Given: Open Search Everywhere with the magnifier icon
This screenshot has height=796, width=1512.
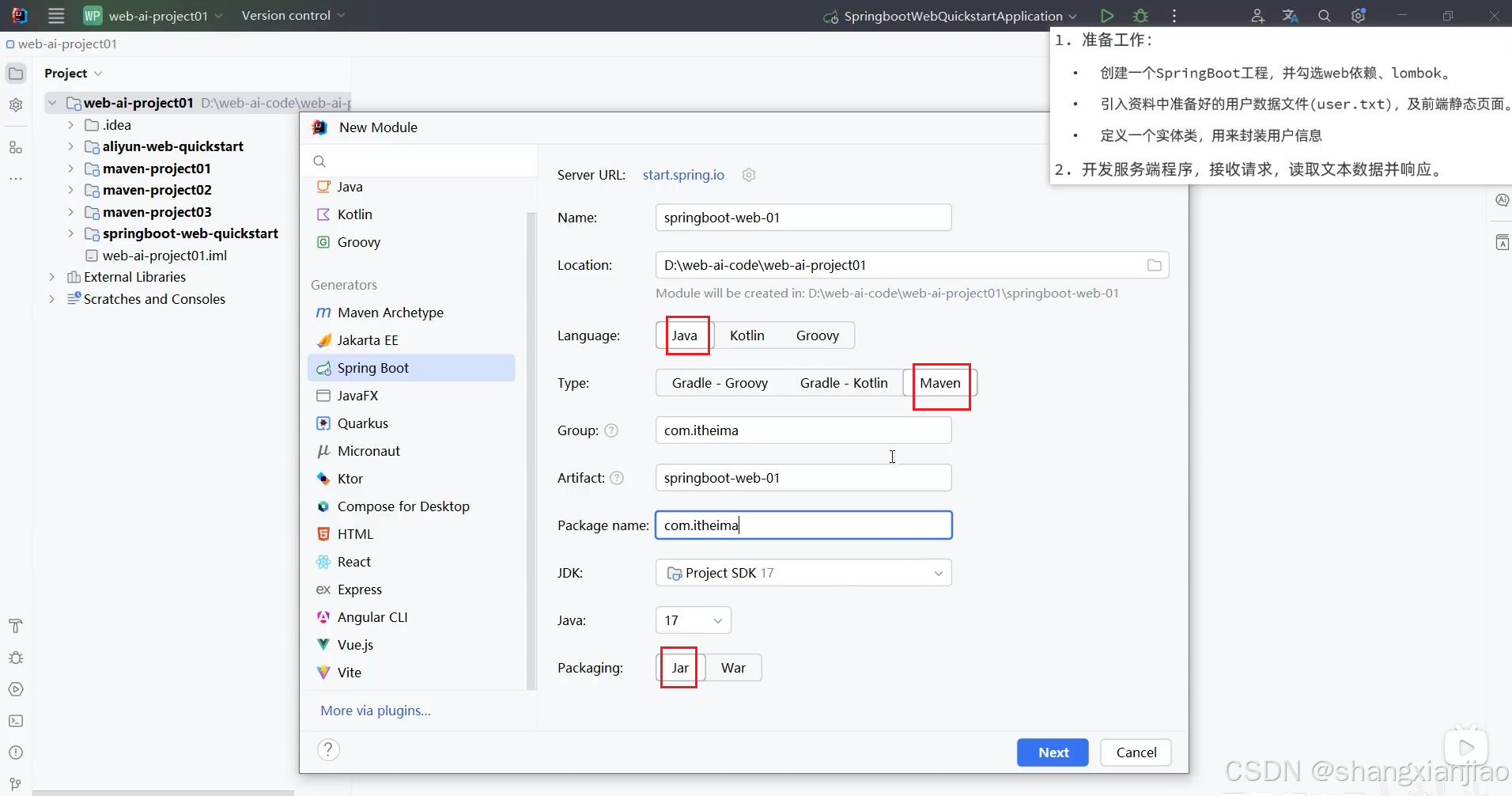Looking at the screenshot, I should coord(1325,16).
